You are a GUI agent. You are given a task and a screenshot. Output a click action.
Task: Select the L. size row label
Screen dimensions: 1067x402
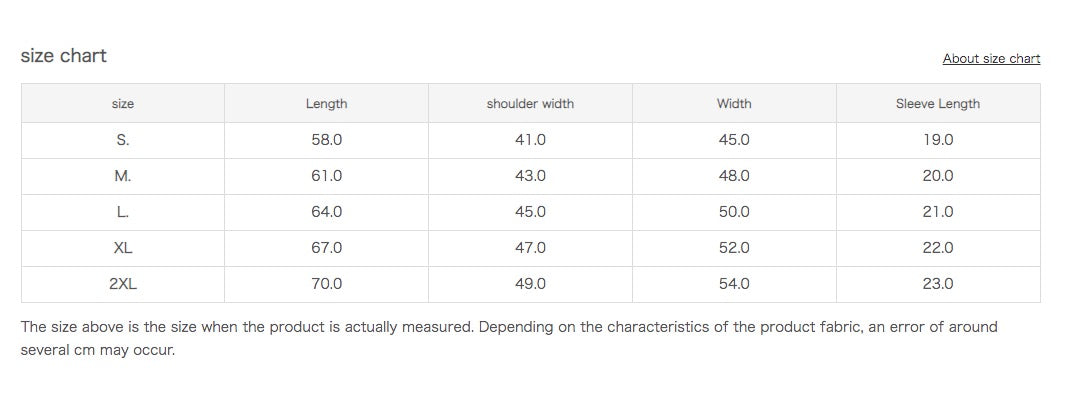pos(123,212)
